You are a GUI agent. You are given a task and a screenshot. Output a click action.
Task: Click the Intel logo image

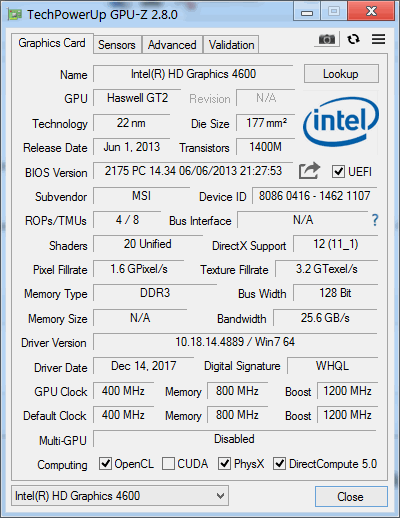341,122
